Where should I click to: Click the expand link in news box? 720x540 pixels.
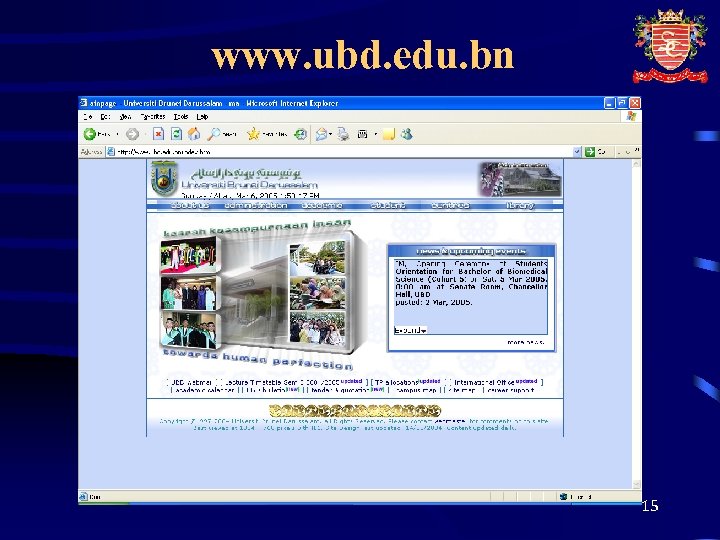411,330
